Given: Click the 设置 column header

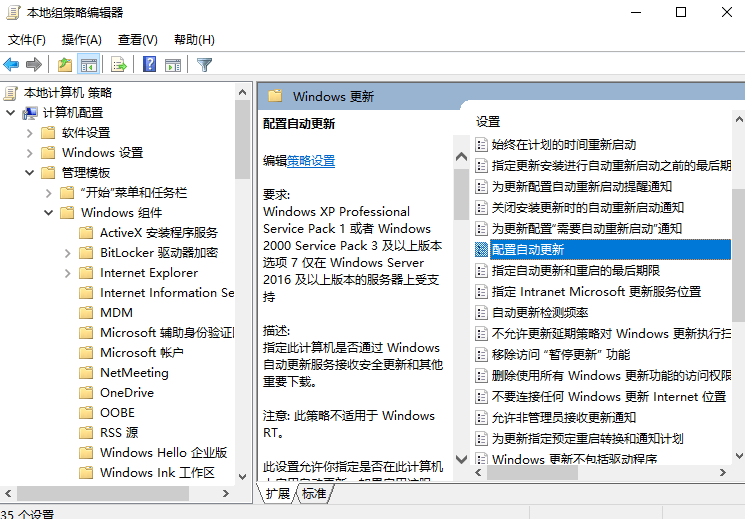Looking at the screenshot, I should pyautogui.click(x=488, y=122).
